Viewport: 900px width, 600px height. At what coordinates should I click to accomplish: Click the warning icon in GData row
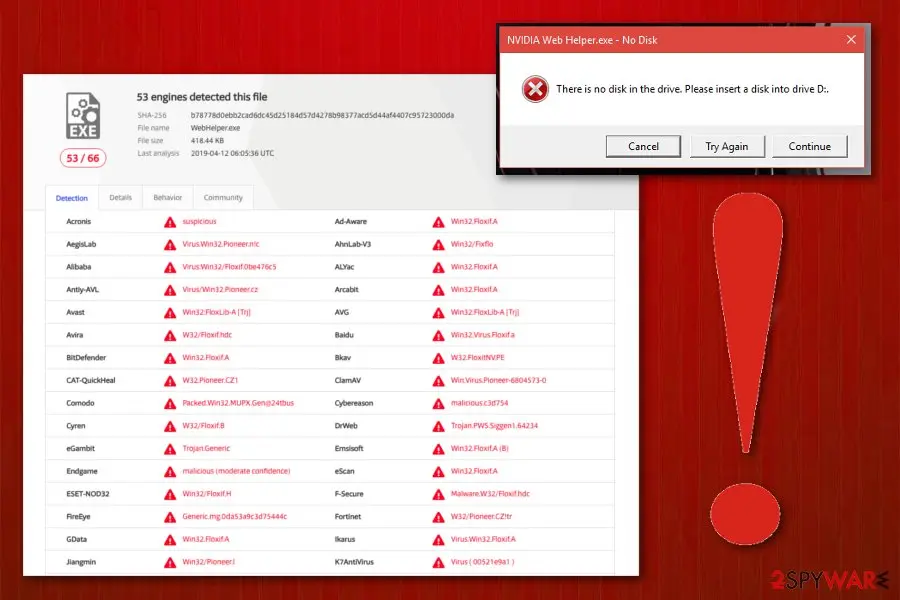170,540
